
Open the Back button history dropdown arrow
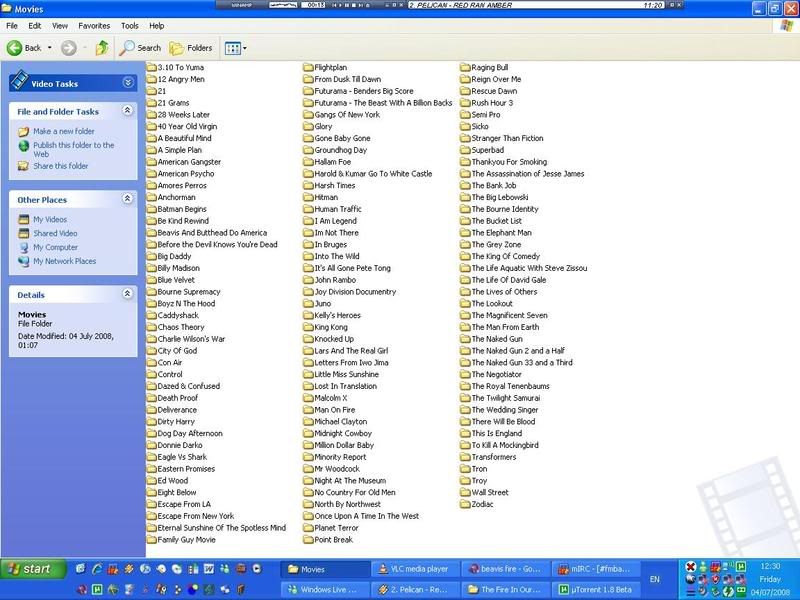pyautogui.click(x=49, y=48)
